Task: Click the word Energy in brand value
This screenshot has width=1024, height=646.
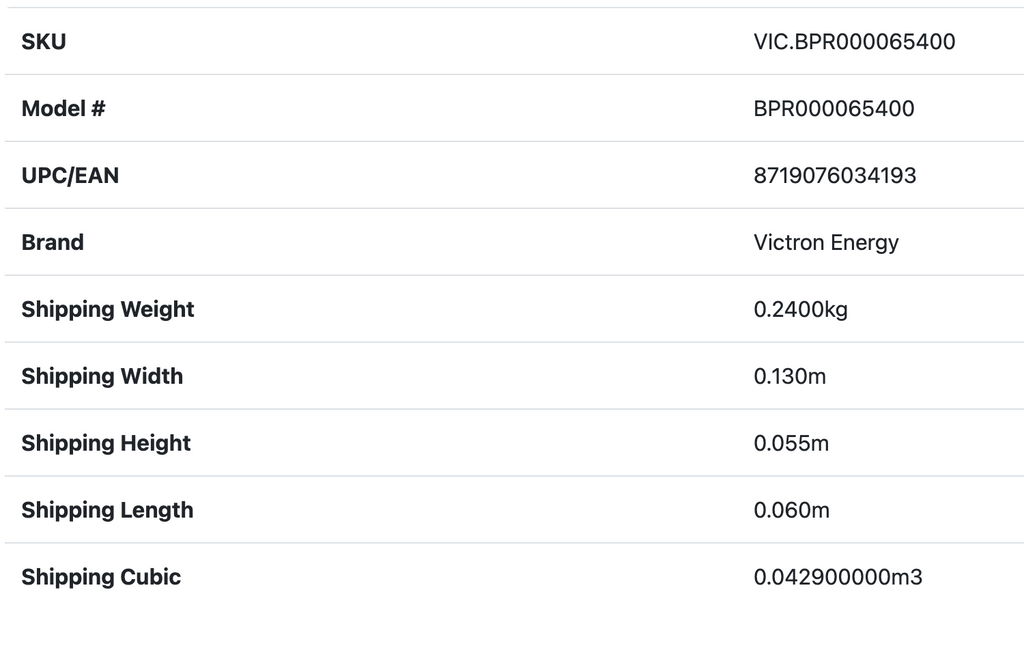Action: coord(866,243)
